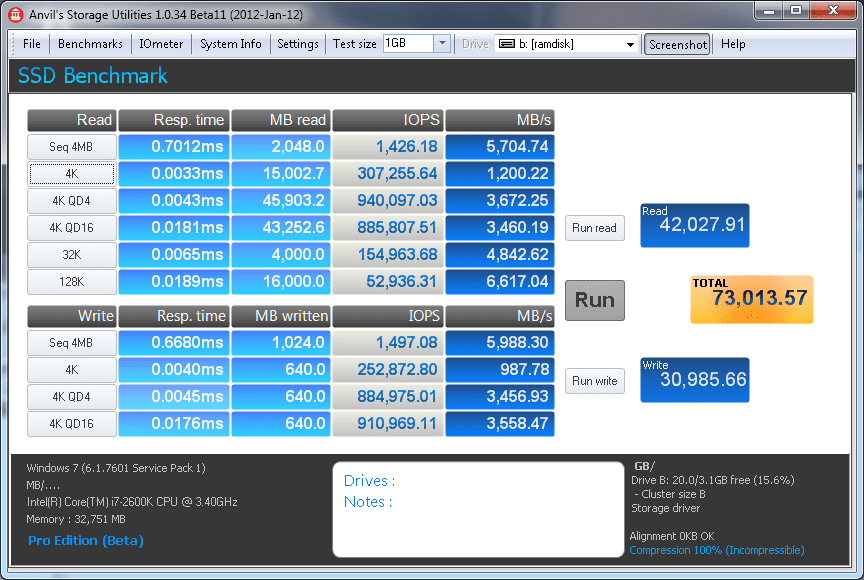Image resolution: width=864 pixels, height=580 pixels.
Task: Click the 5,988.30 MB/s write cell
Action: (500, 343)
